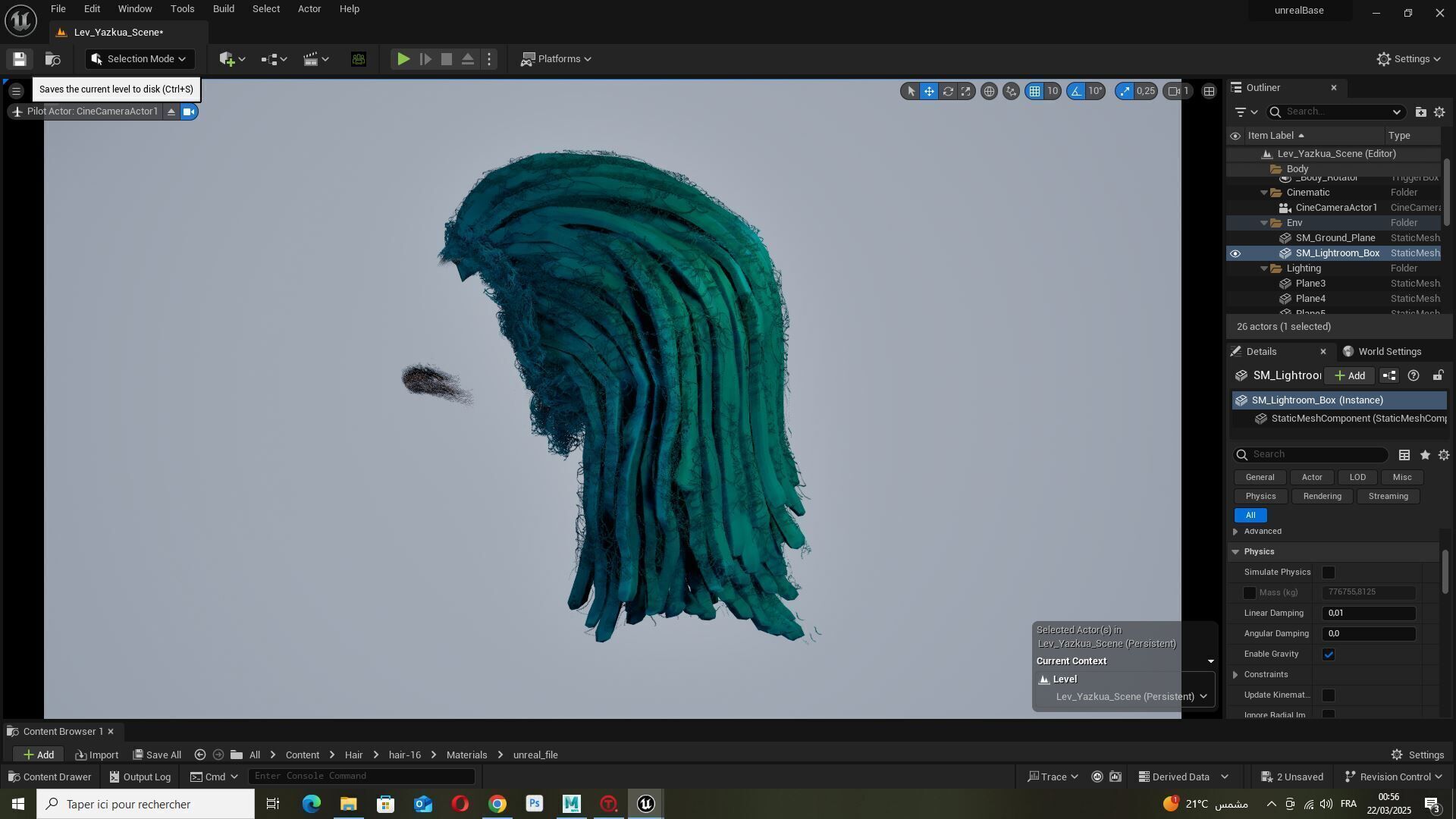The image size is (1456, 819).
Task: Open the Cinematics clapperboard icon
Action: (x=315, y=59)
